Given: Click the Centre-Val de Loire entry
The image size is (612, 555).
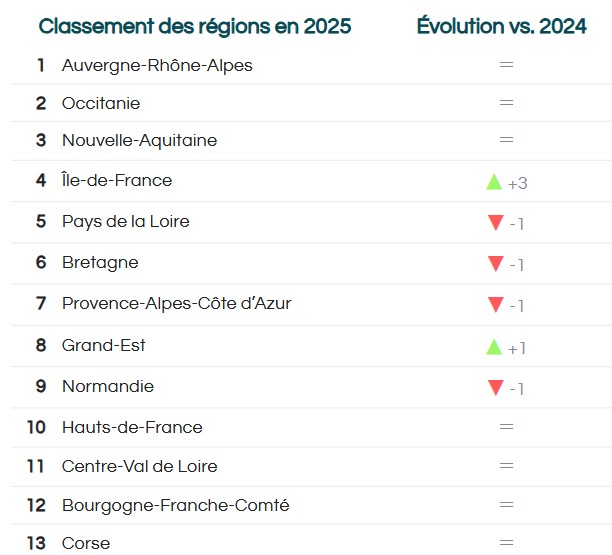Looking at the screenshot, I should coord(140,466).
